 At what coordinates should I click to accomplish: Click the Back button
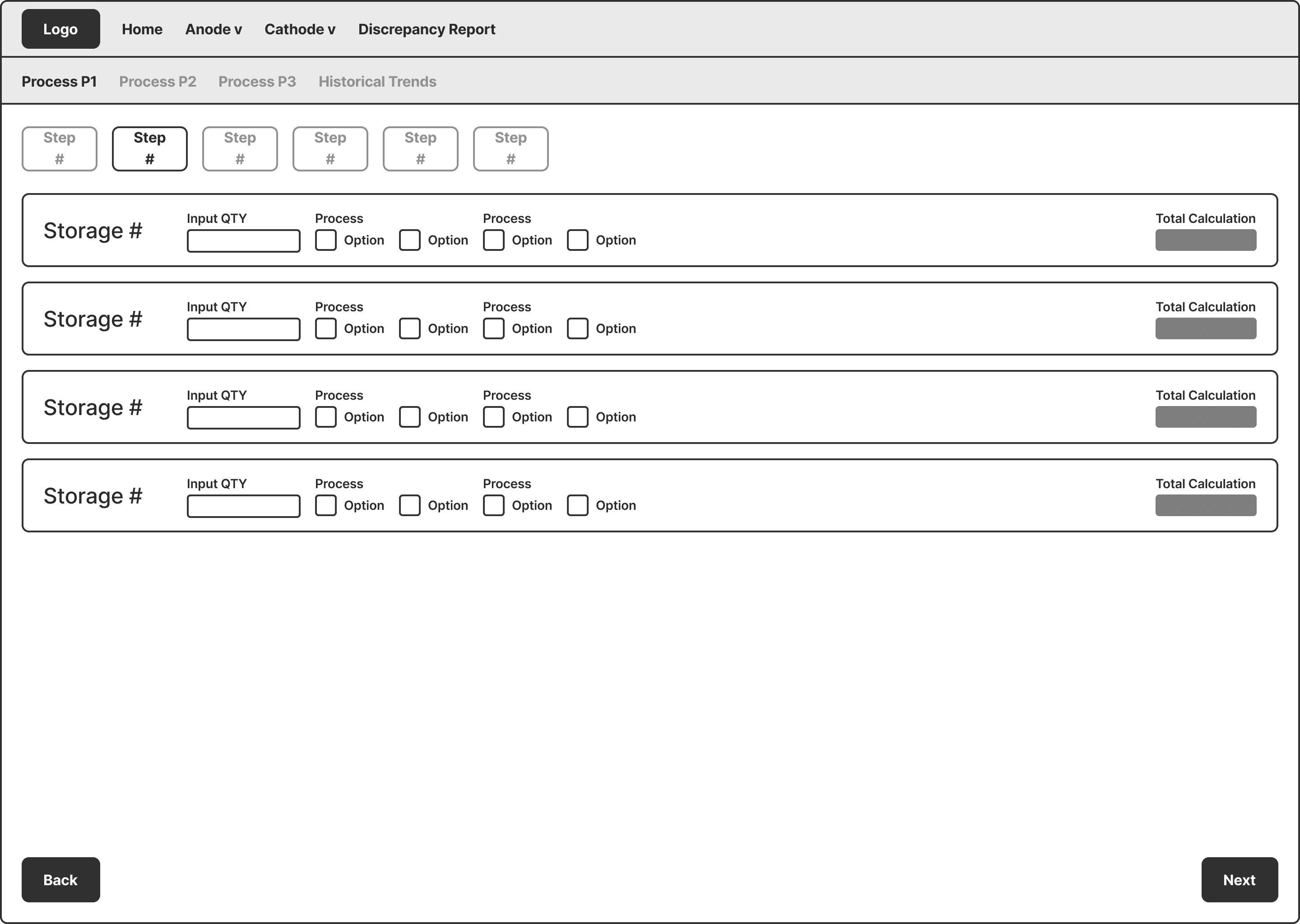point(60,880)
